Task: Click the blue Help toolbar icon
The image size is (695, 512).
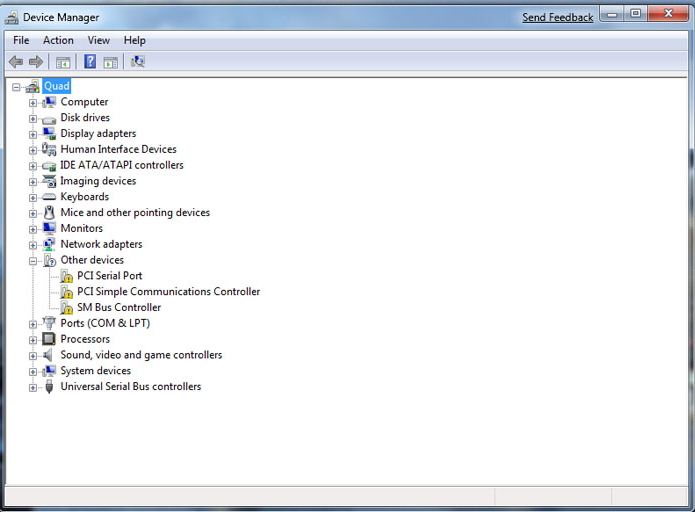Action: click(90, 62)
